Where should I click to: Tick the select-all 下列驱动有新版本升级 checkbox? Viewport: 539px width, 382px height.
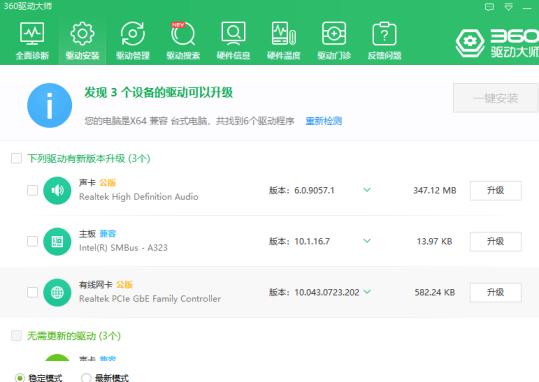[x=16, y=159]
